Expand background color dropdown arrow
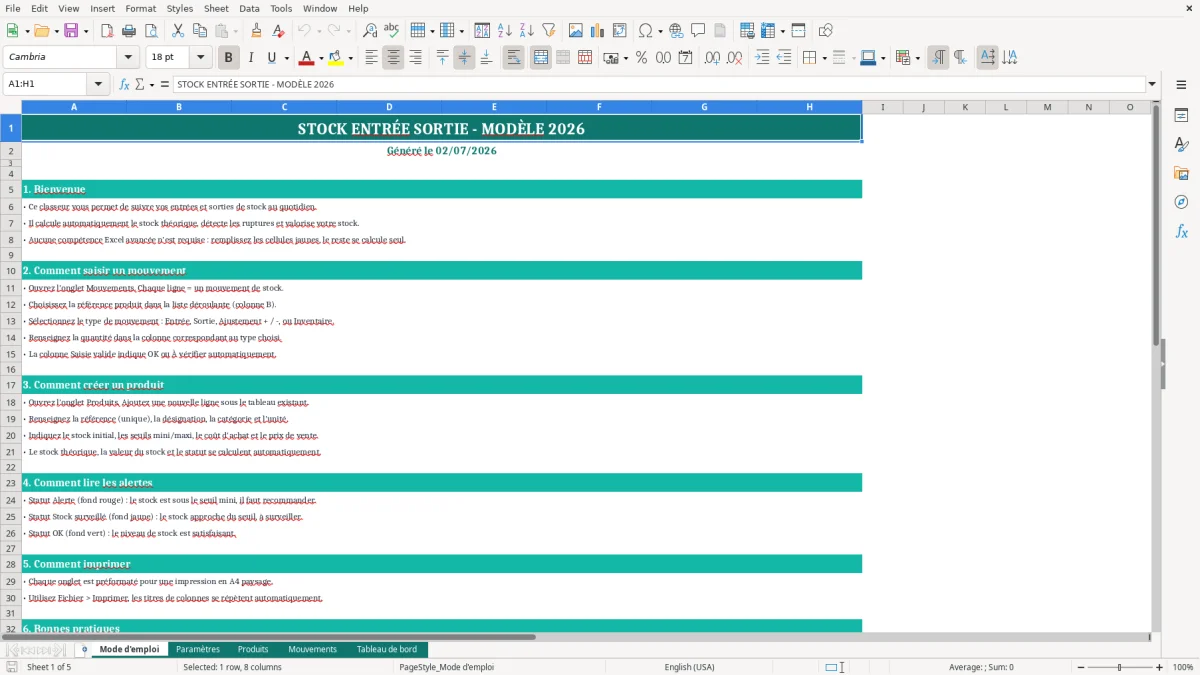1200x675 pixels. coord(350,58)
